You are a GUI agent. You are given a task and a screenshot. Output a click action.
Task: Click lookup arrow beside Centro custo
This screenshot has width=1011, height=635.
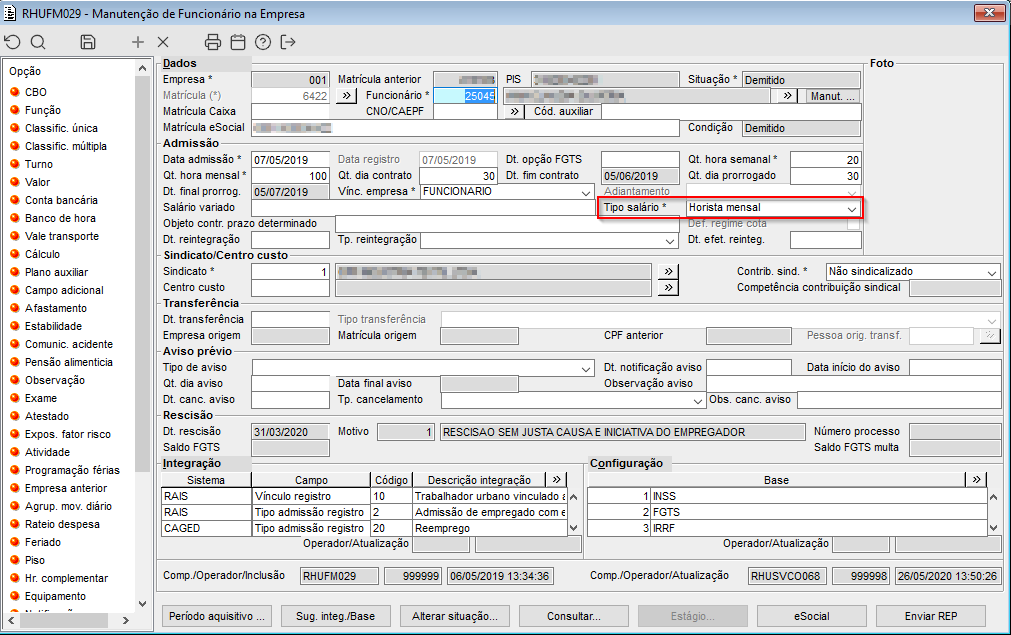669,288
